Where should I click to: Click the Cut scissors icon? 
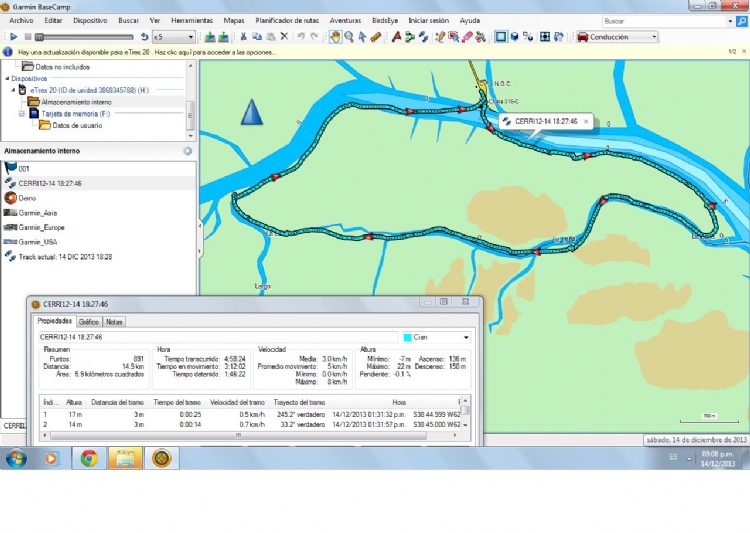coord(243,37)
